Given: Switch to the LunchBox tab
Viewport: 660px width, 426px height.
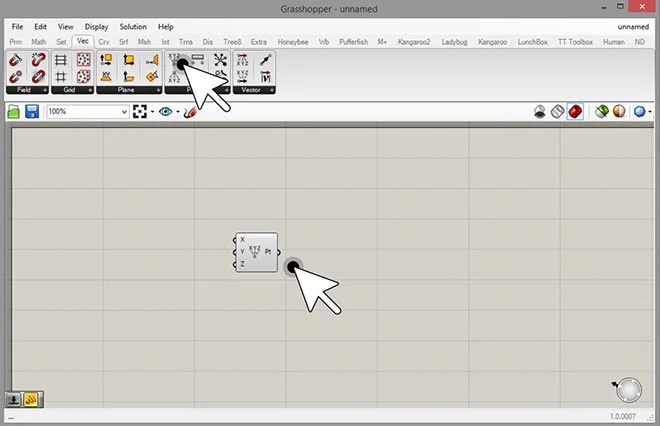Looking at the screenshot, I should tap(532, 42).
